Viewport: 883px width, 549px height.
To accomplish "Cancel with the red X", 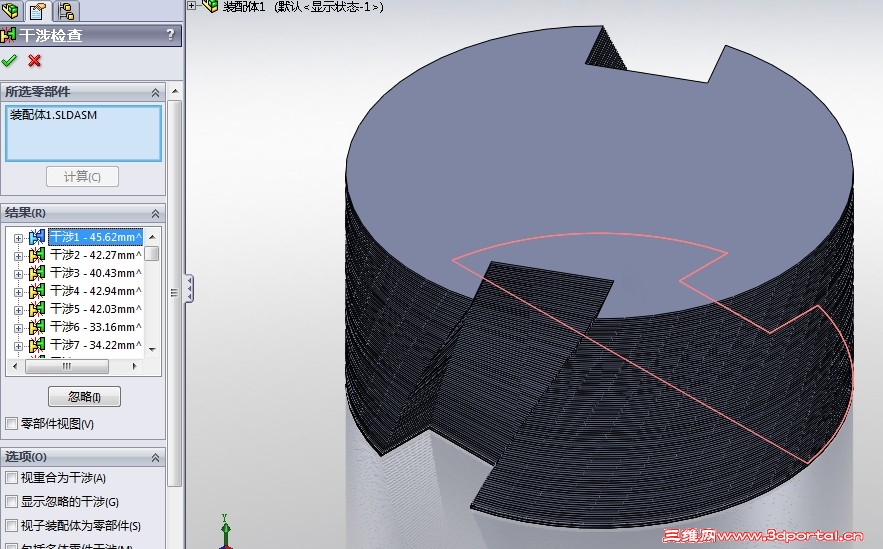I will coord(34,60).
